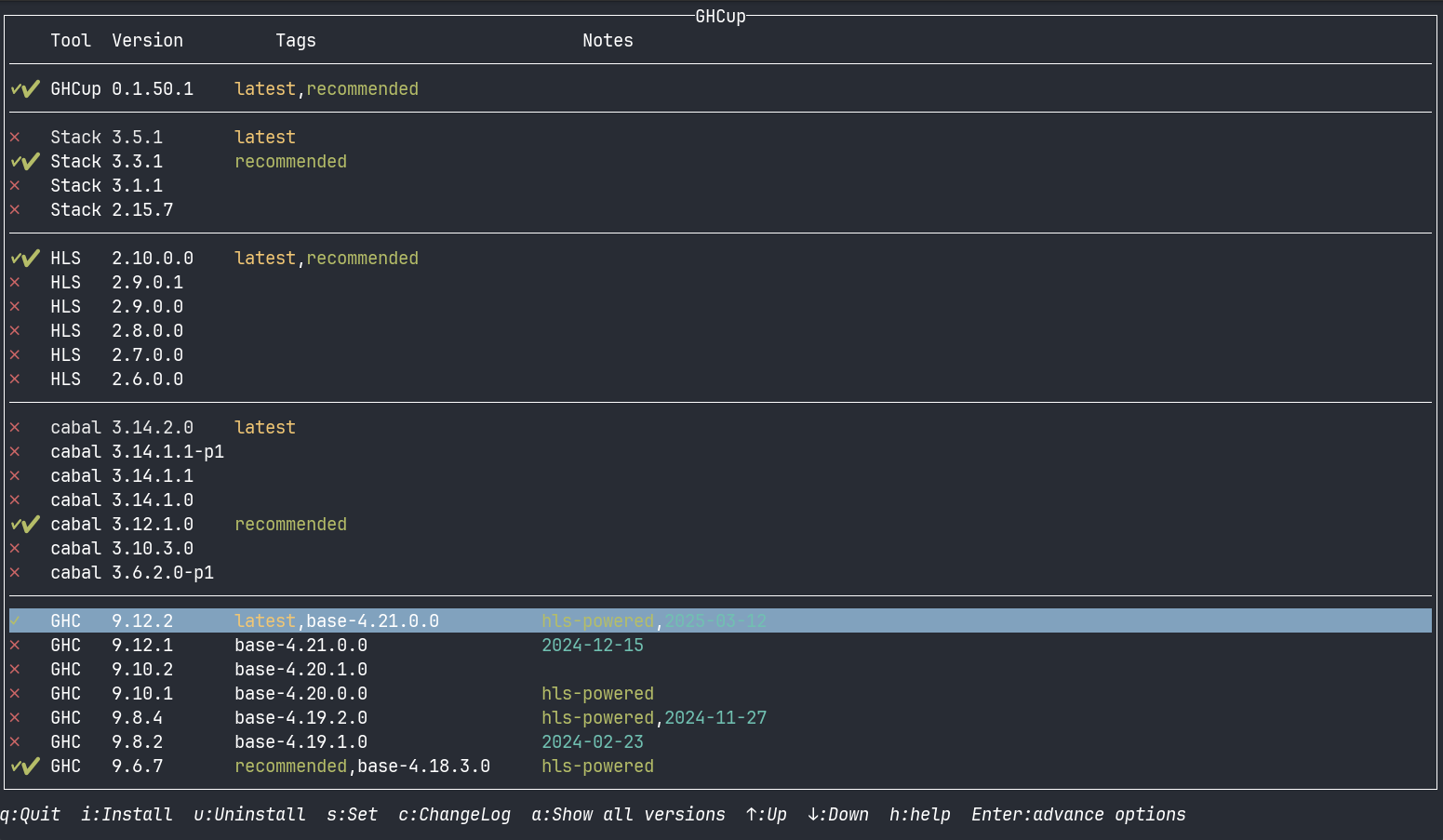This screenshot has height=840, width=1443.
Task: Click the 2025-03-12 date on GHC 9.12.2
Action: [715, 621]
